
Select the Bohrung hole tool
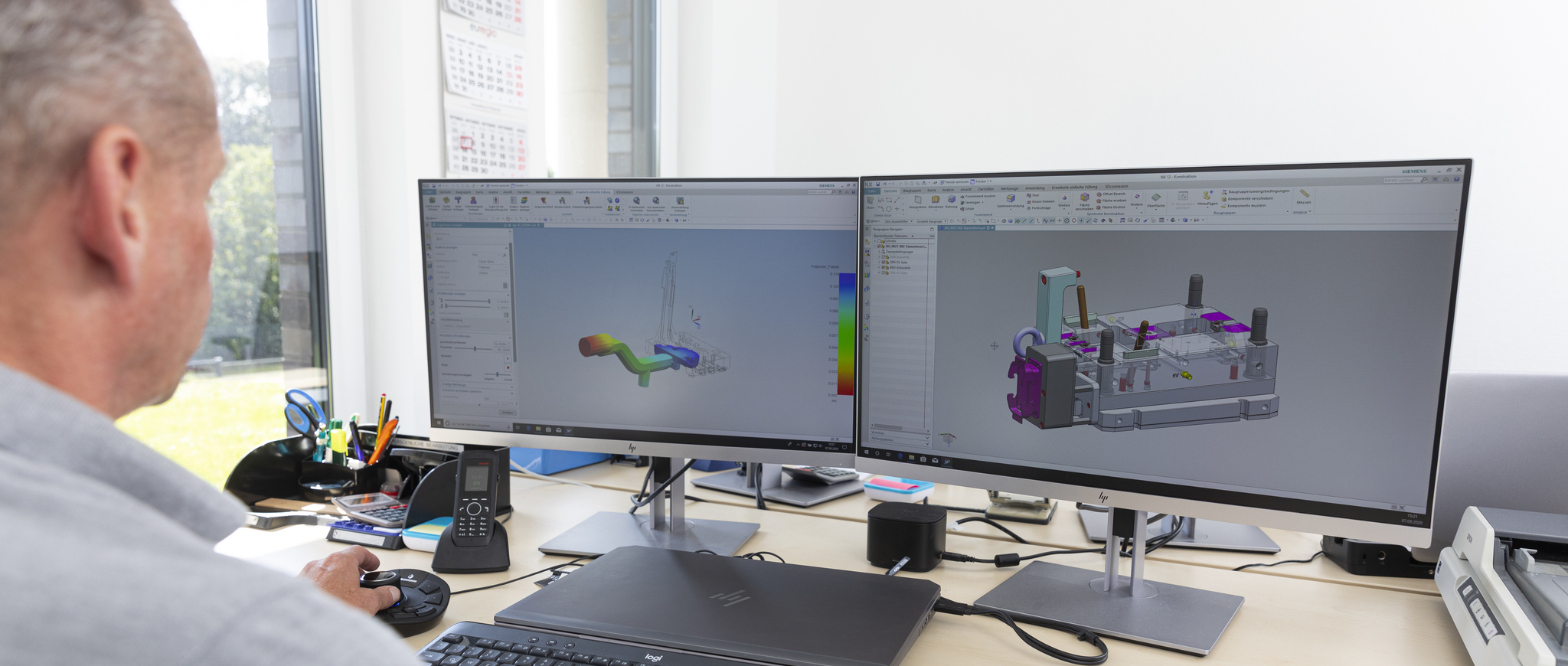951,201
